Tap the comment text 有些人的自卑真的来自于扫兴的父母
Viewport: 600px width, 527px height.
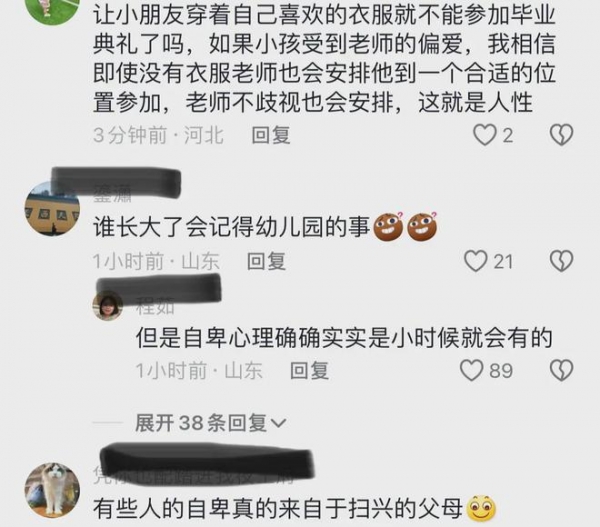(x=278, y=509)
